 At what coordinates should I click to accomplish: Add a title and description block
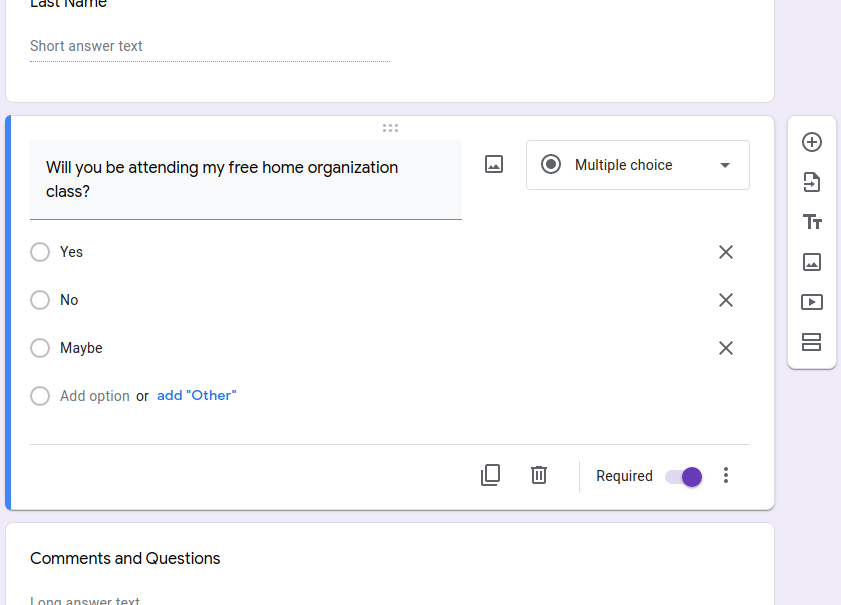coord(812,222)
